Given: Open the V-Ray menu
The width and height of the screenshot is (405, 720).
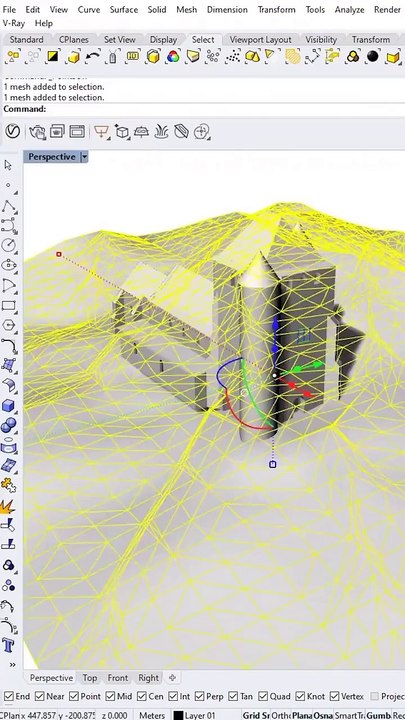Looking at the screenshot, I should click(14, 23).
